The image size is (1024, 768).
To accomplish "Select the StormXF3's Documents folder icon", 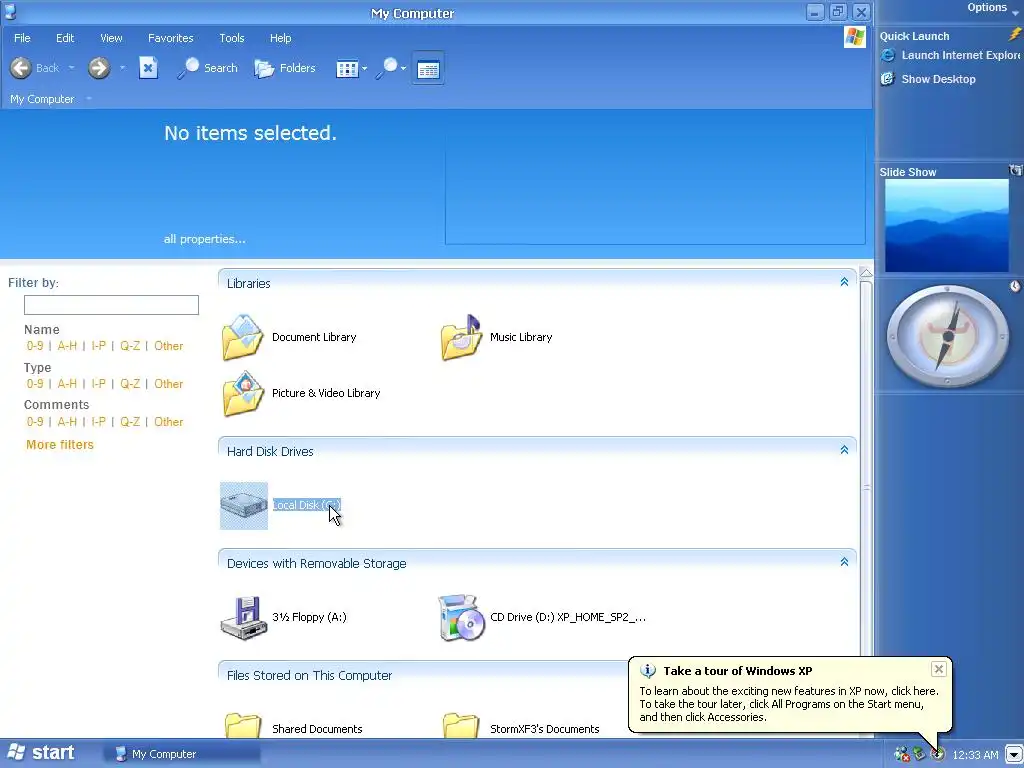I will pyautogui.click(x=461, y=726).
